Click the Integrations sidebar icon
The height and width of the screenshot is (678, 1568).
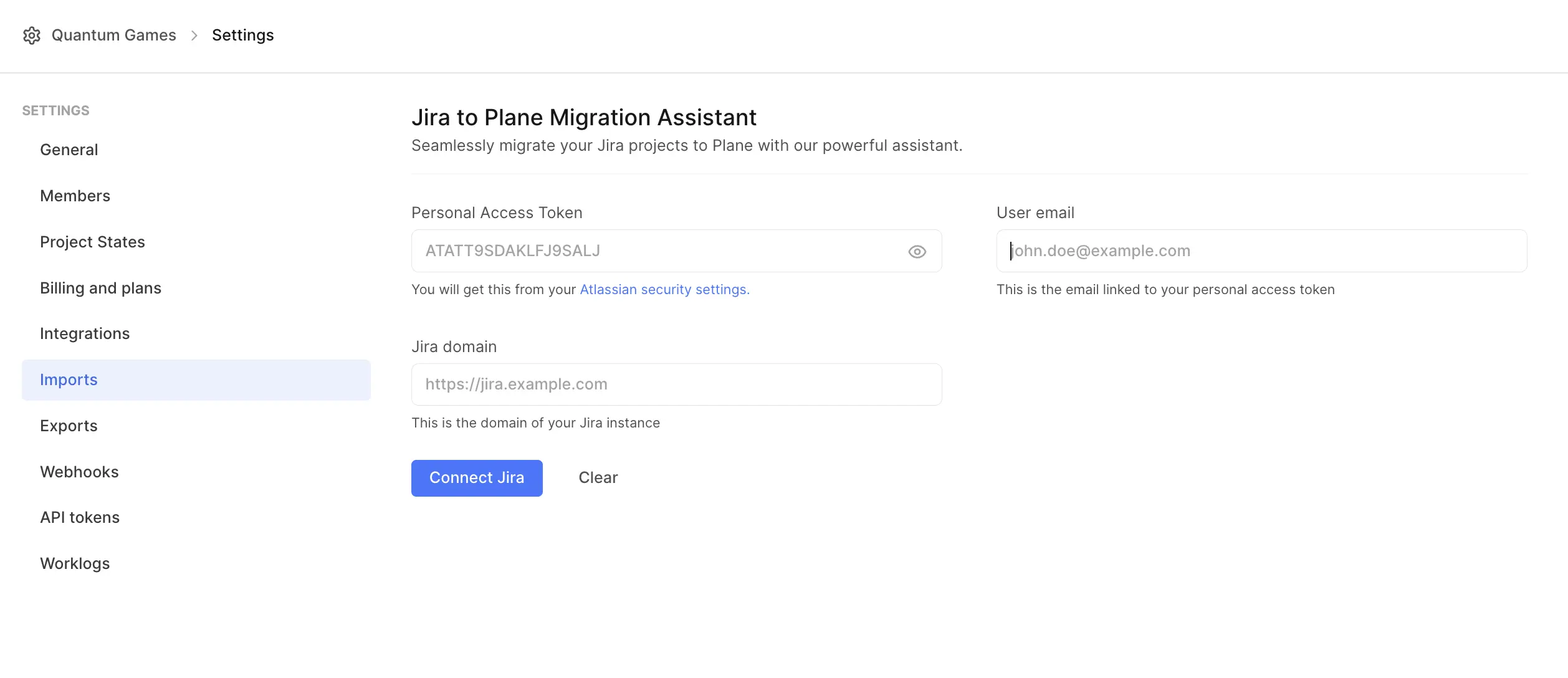click(85, 333)
